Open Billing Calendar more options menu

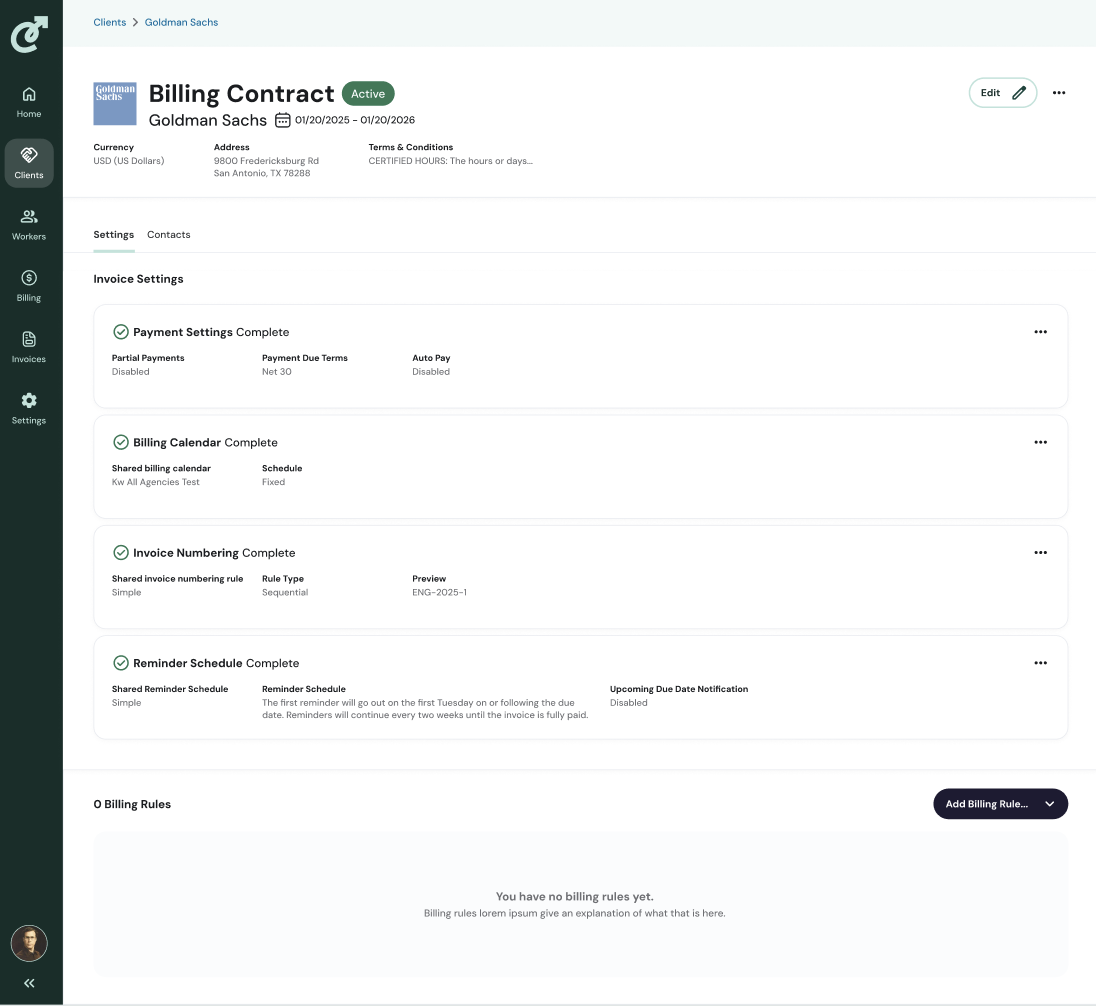[1040, 442]
